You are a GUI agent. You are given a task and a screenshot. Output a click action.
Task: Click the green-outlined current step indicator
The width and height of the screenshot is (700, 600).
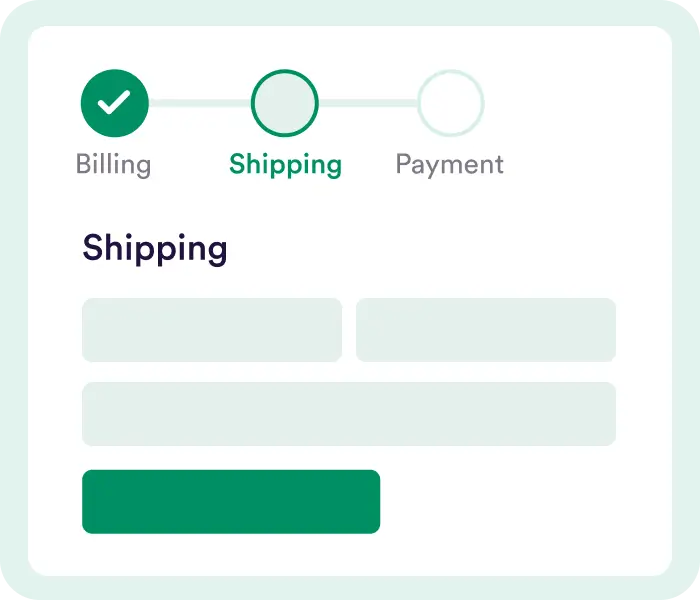coord(285,102)
